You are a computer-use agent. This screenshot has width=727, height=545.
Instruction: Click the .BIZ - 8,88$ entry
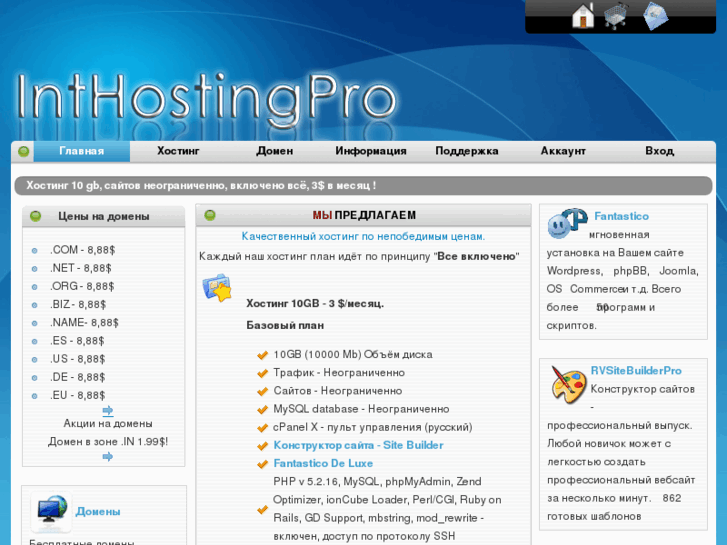78,304
